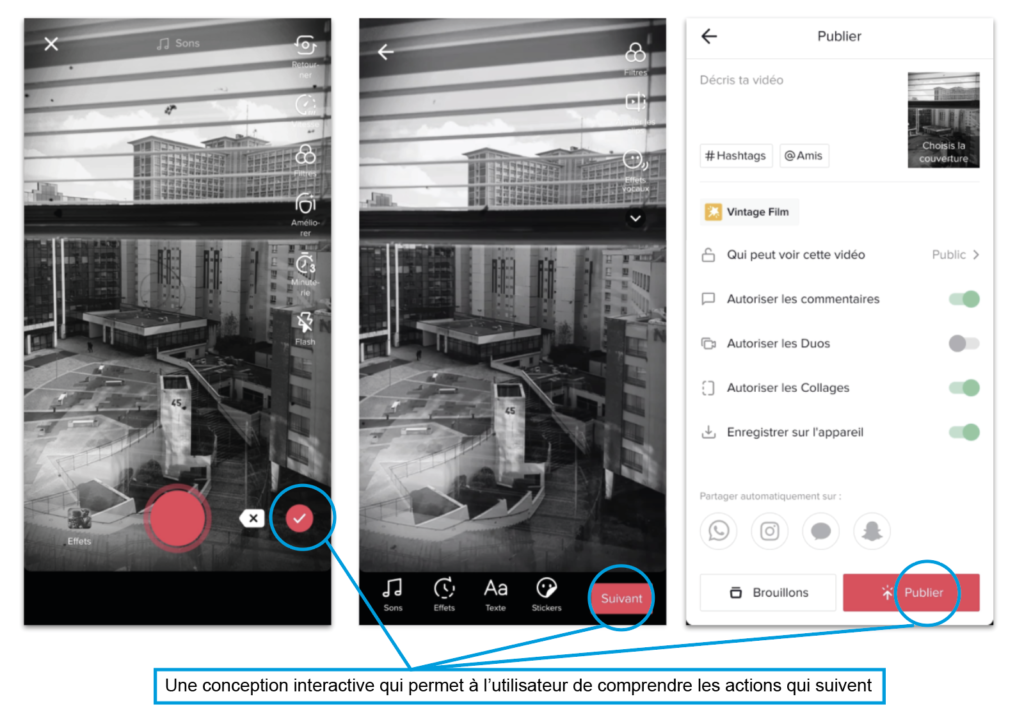Open the Minuterie timer icon
Screen dimensions: 1024x717
(305, 266)
